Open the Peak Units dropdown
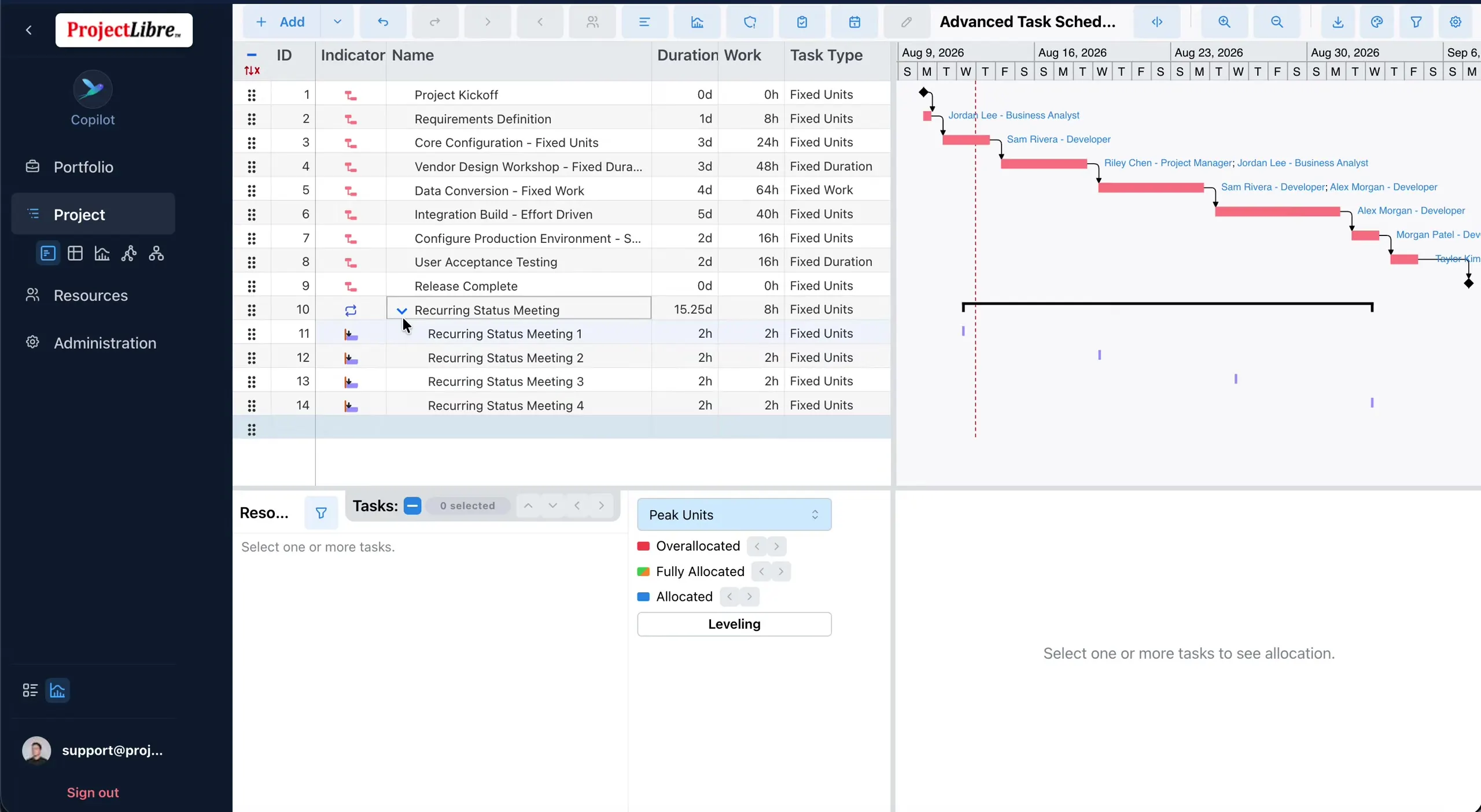1481x812 pixels. tap(734, 515)
